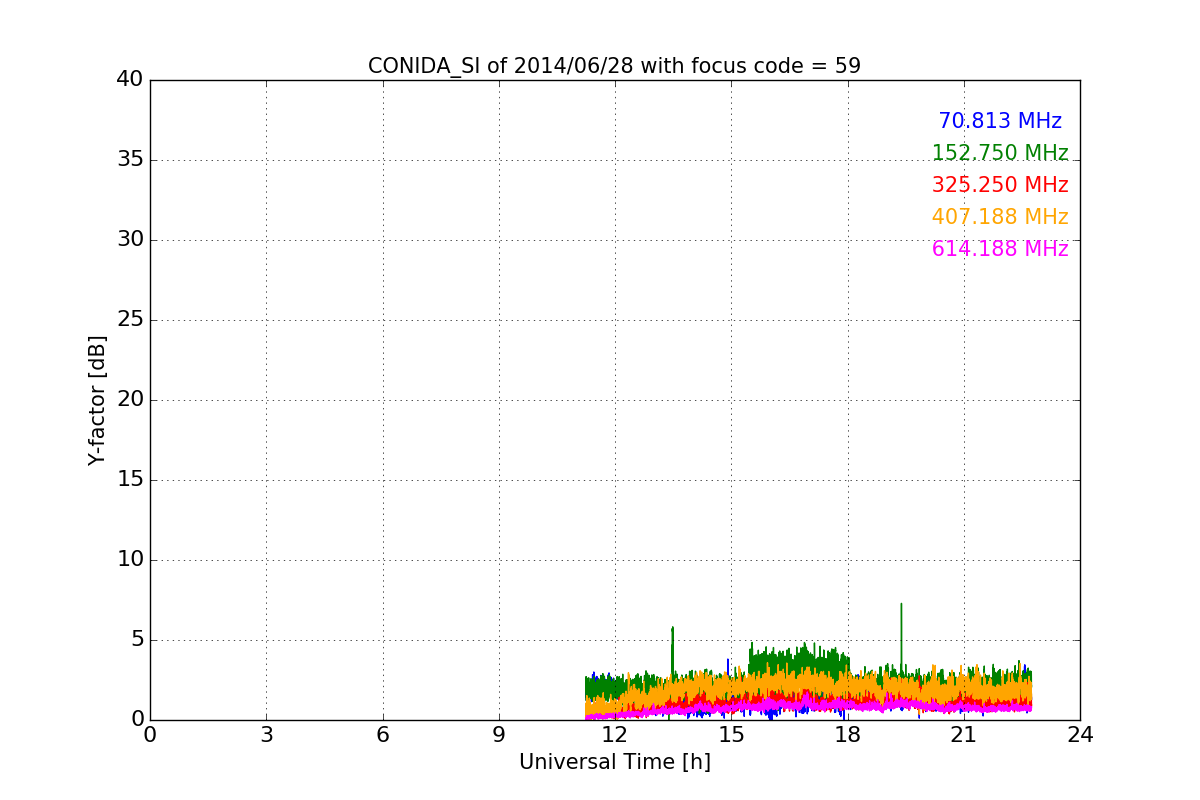1200x800 pixels.
Task: Click the y-axis tick label 35
Action: click(x=130, y=160)
